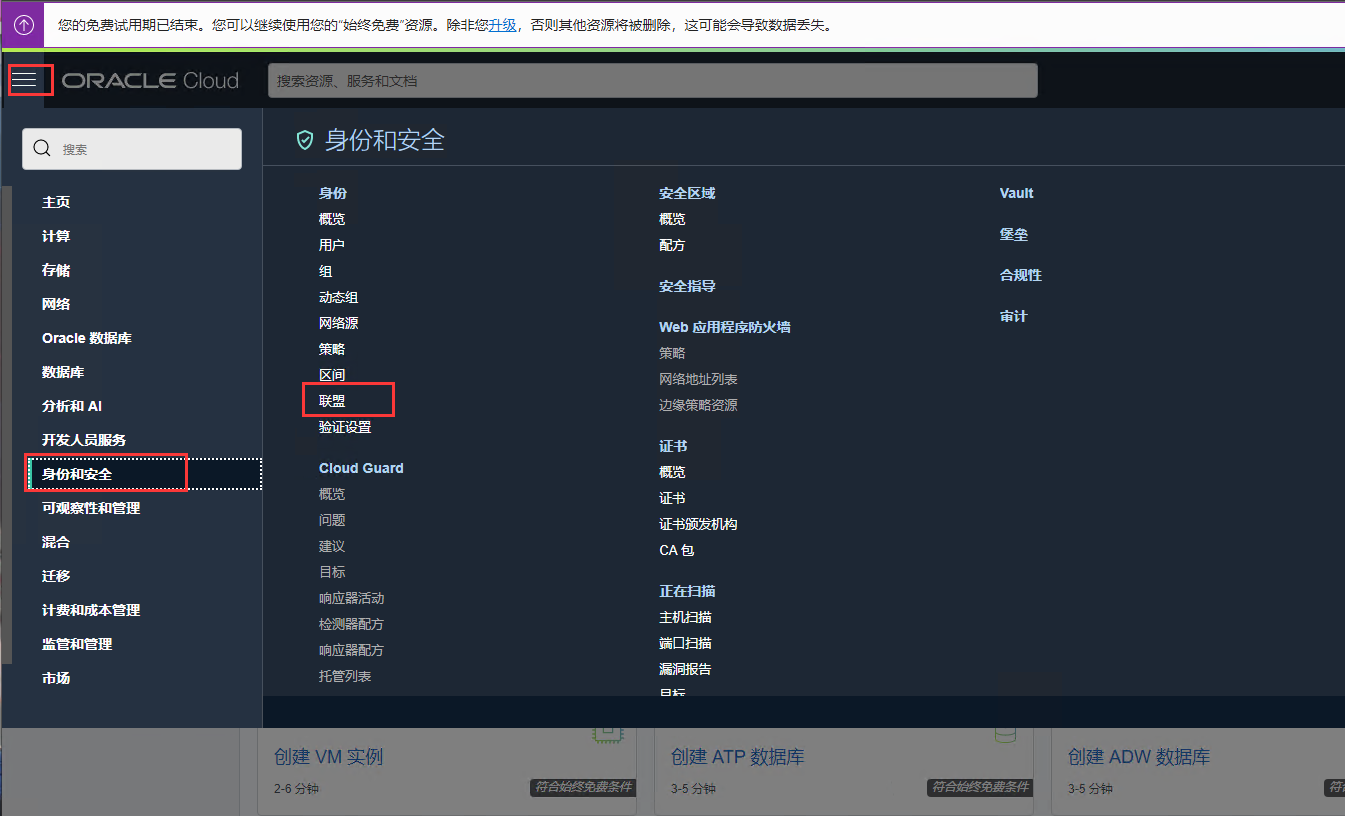Click the Oracle Cloud logo

click(151, 81)
